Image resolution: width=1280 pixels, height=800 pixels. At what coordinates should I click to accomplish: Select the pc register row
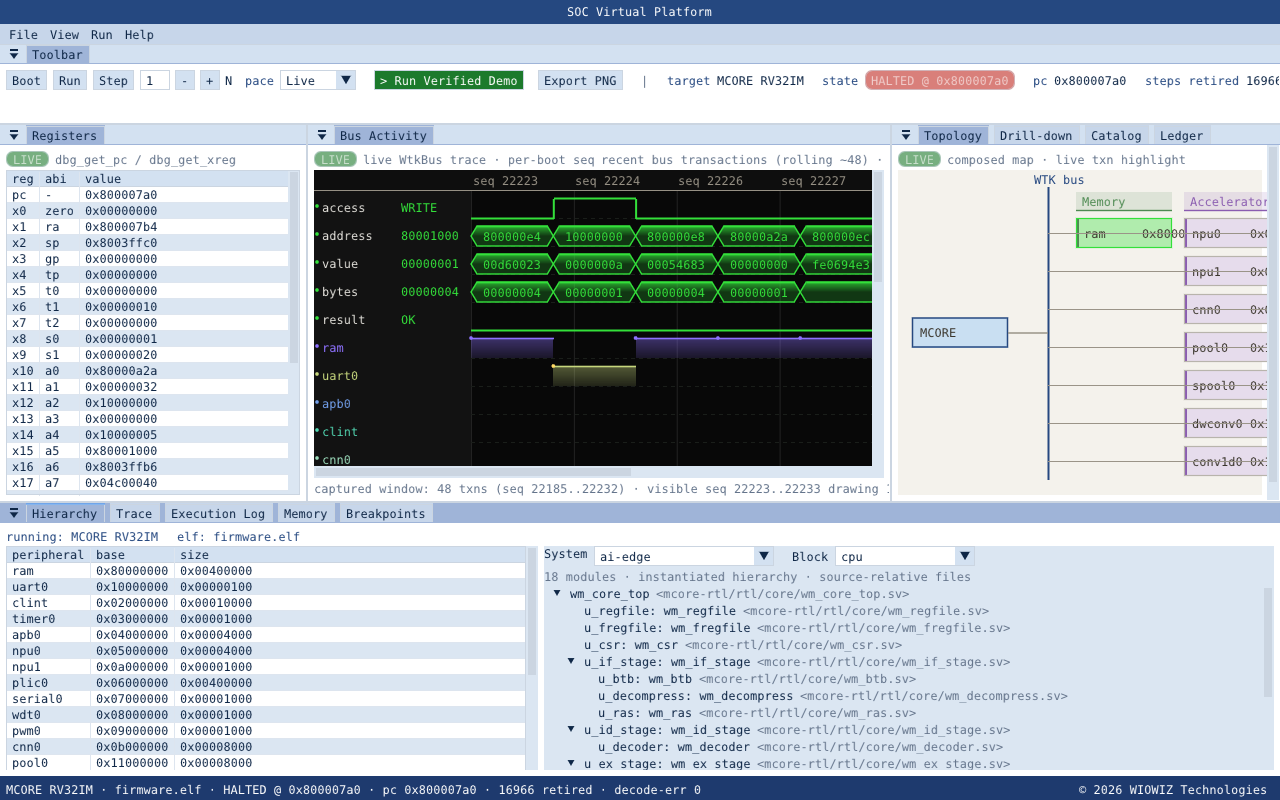[x=148, y=195]
